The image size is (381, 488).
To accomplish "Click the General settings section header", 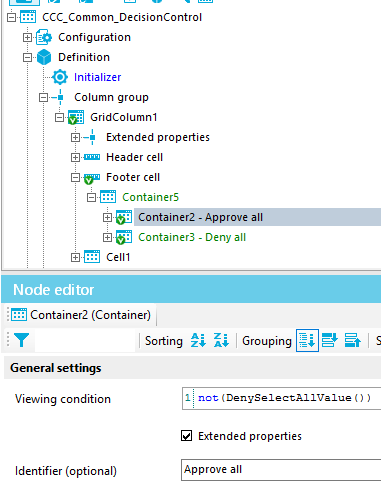I will point(192,368).
